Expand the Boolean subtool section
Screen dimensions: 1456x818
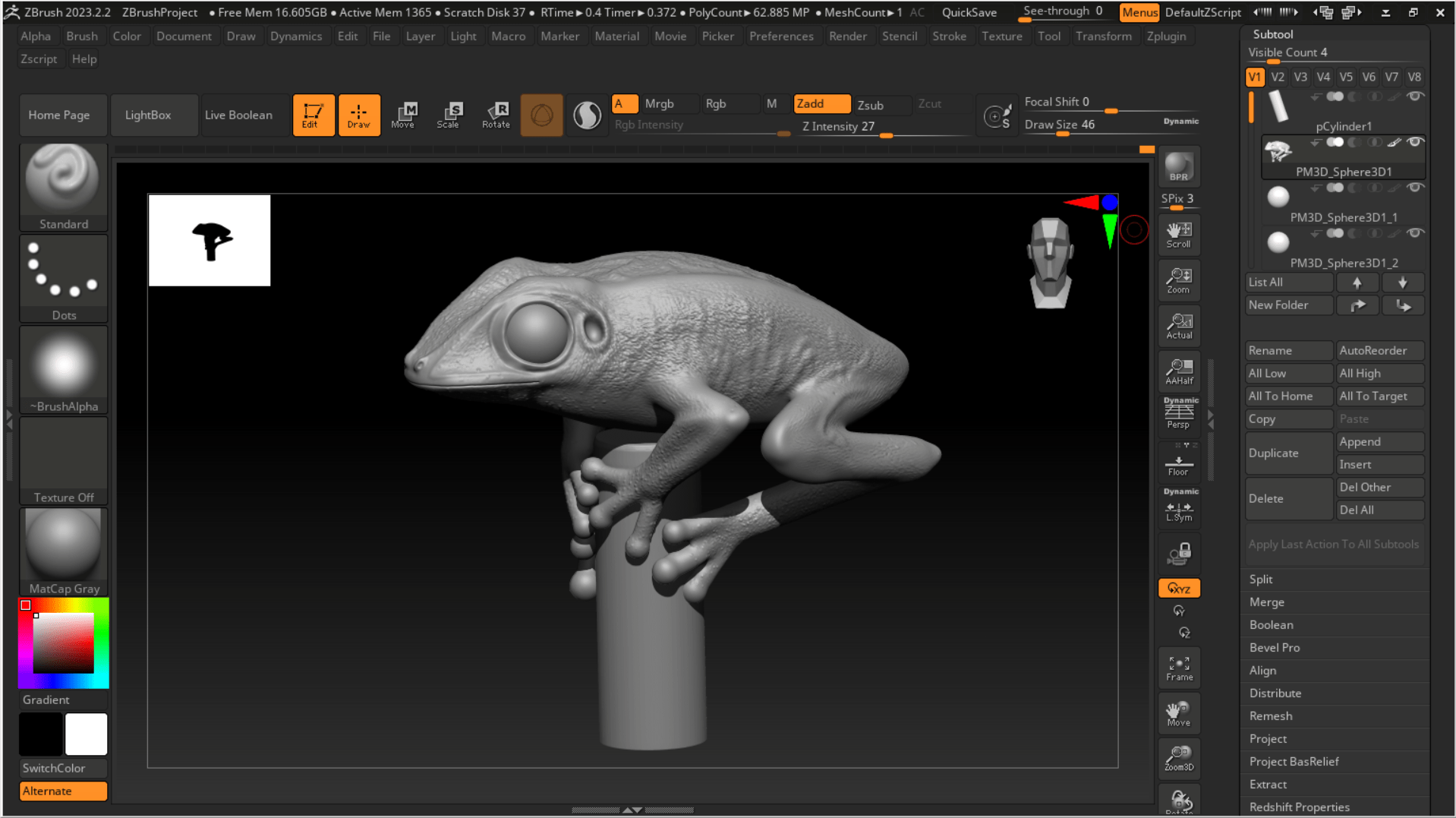[1271, 624]
